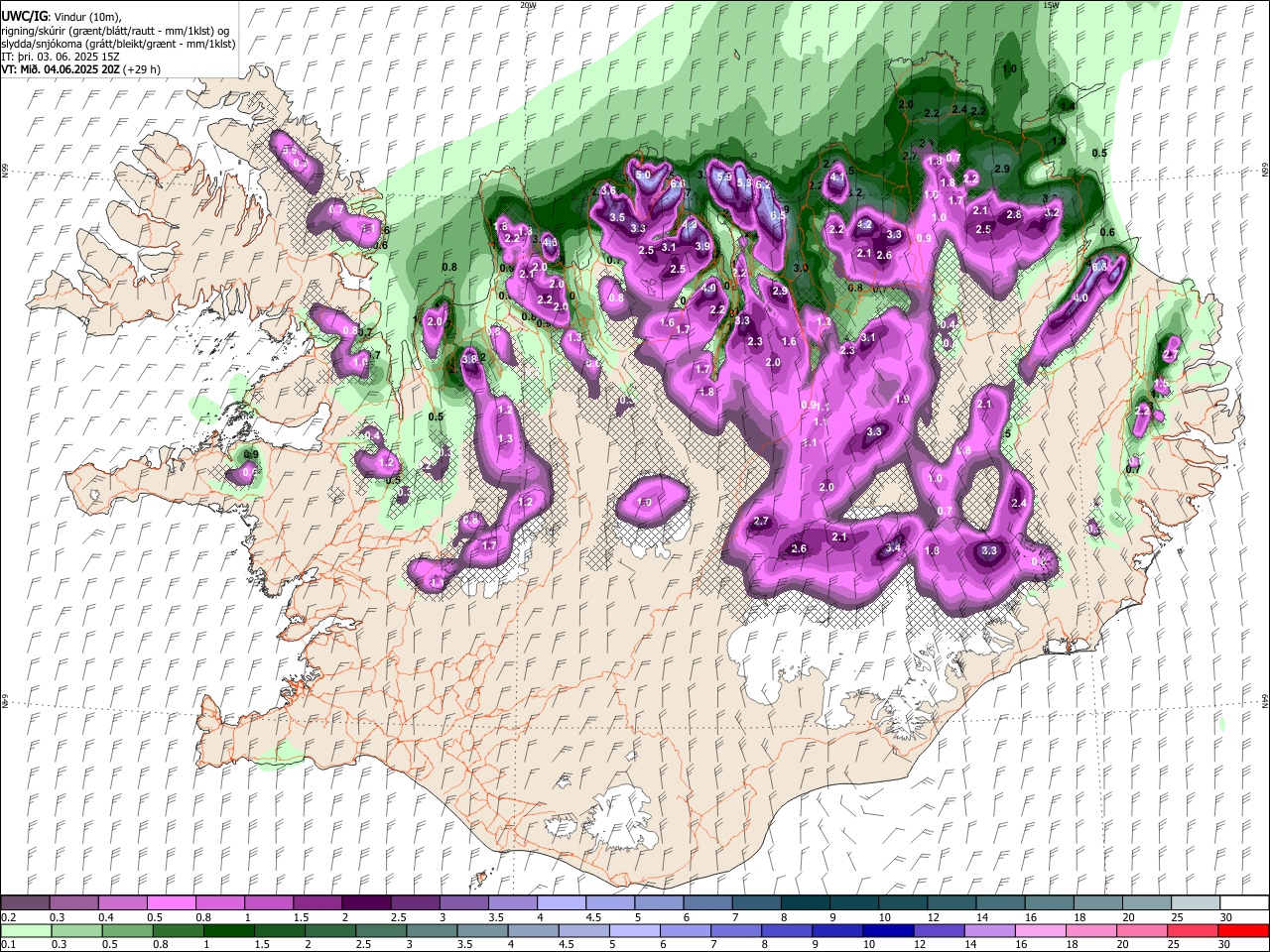This screenshot has height=952, width=1270.
Task: Click the '3.8' snowfall value on the map
Action: [469, 359]
